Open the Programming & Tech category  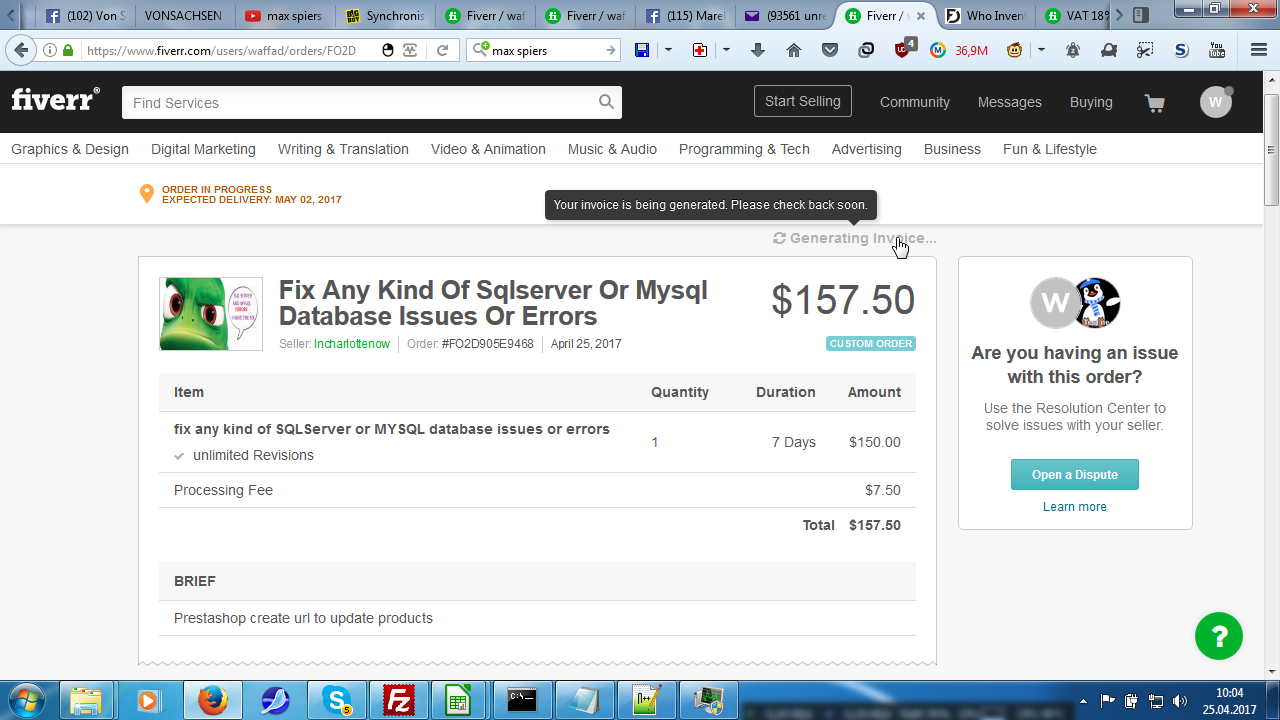point(744,149)
